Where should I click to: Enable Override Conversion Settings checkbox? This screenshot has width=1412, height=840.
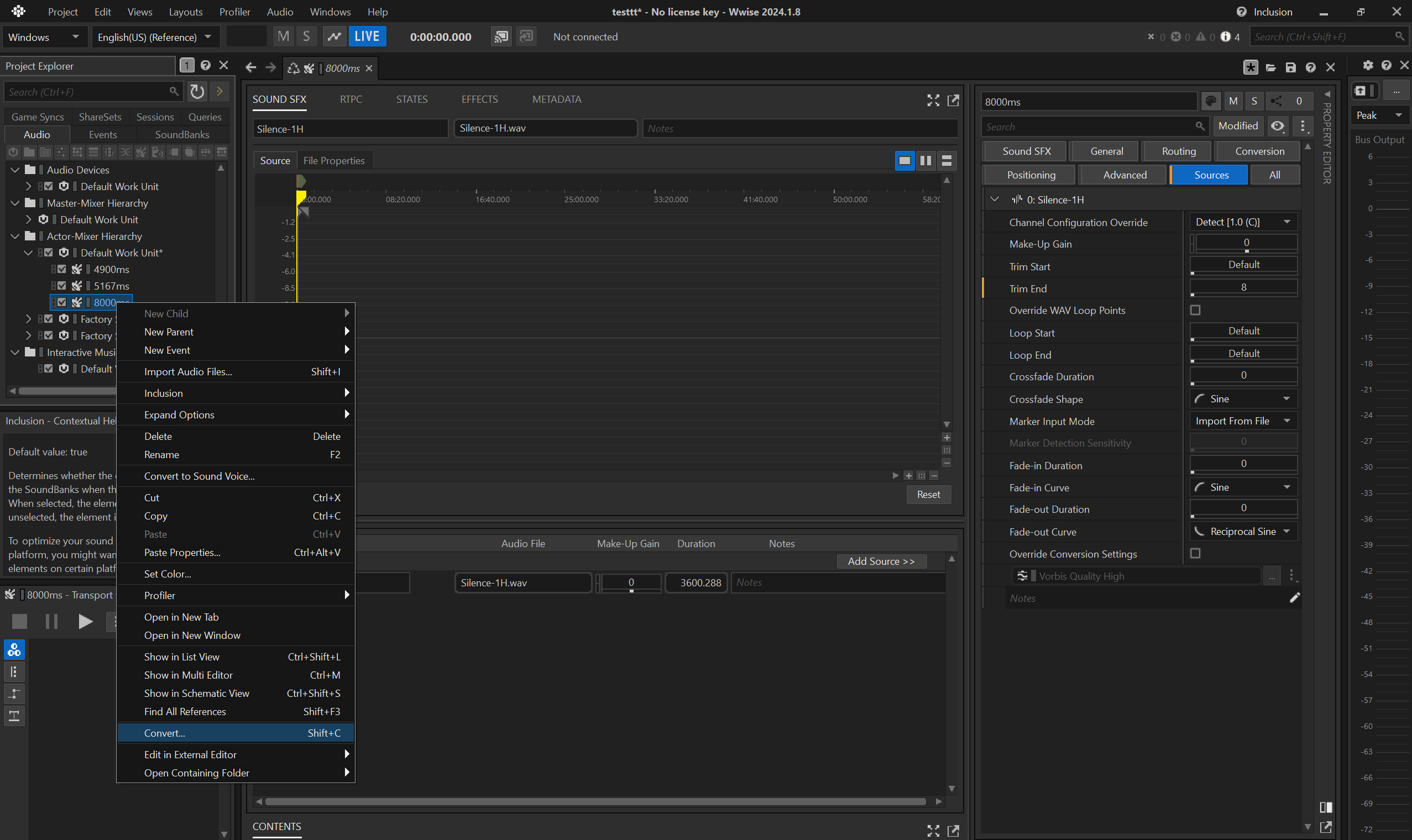point(1195,554)
